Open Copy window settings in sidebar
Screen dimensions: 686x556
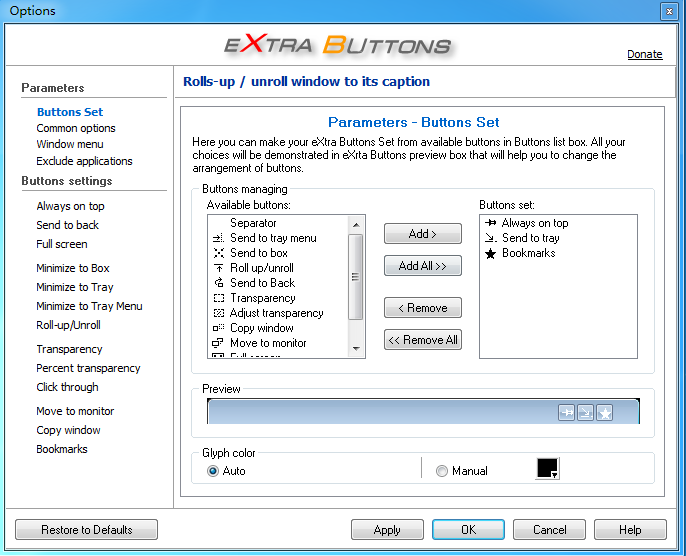tap(68, 430)
